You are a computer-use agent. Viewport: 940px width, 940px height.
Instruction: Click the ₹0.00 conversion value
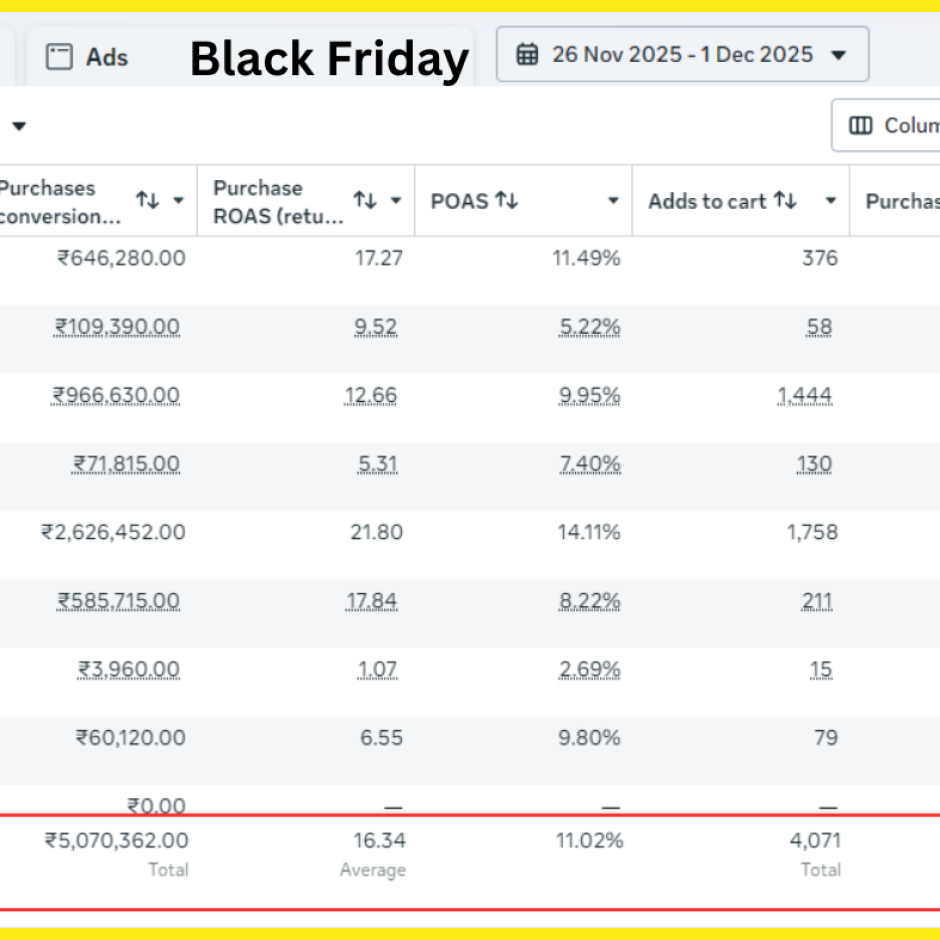(156, 805)
